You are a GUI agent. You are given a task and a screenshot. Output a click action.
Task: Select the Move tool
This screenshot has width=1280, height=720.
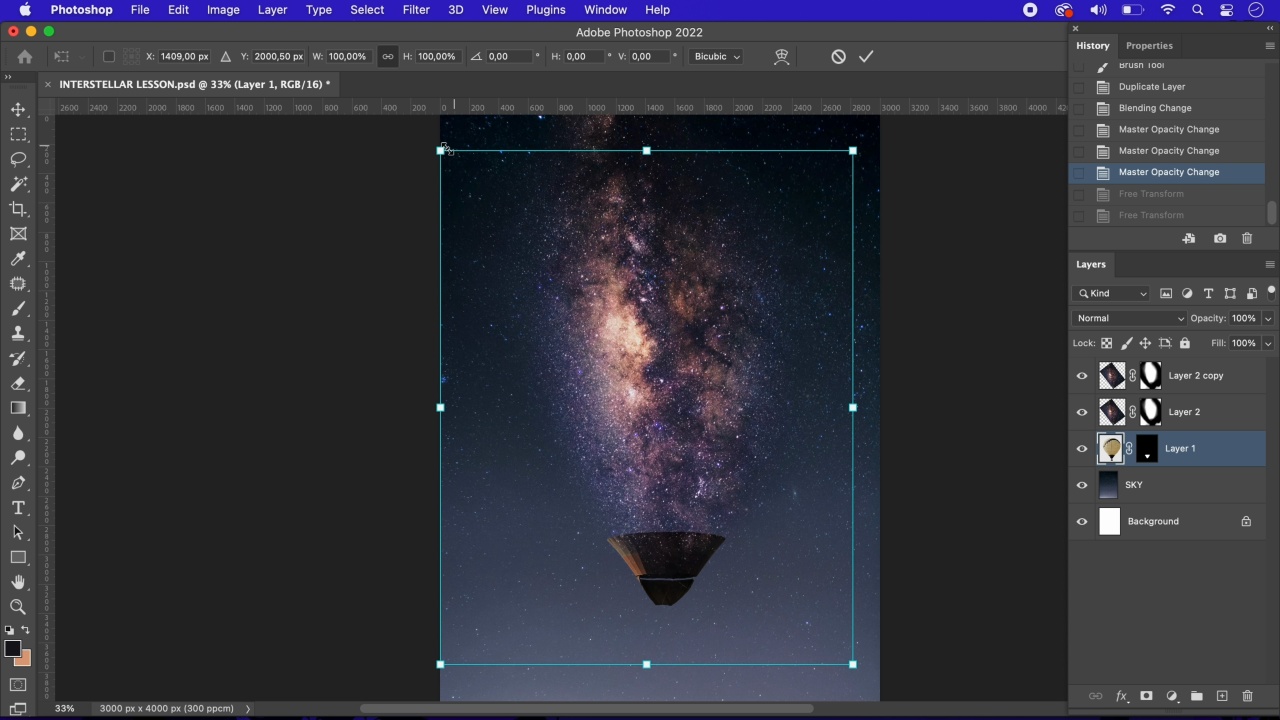(x=18, y=109)
